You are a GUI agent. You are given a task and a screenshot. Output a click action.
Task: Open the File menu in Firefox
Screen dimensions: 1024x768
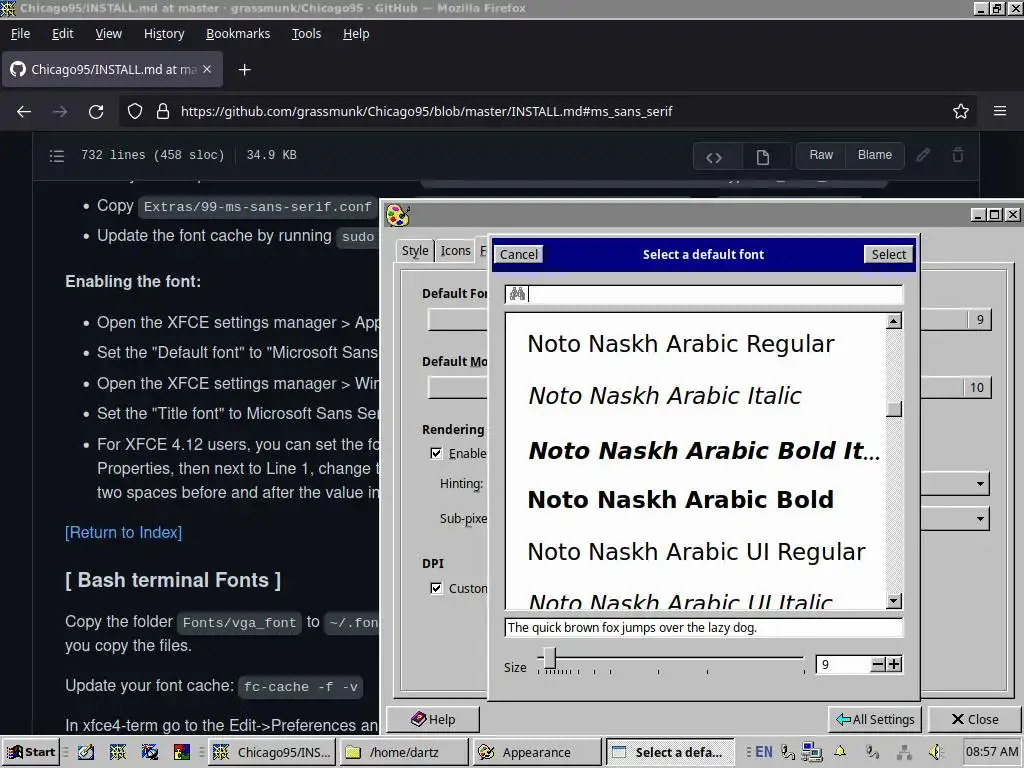[x=20, y=33]
